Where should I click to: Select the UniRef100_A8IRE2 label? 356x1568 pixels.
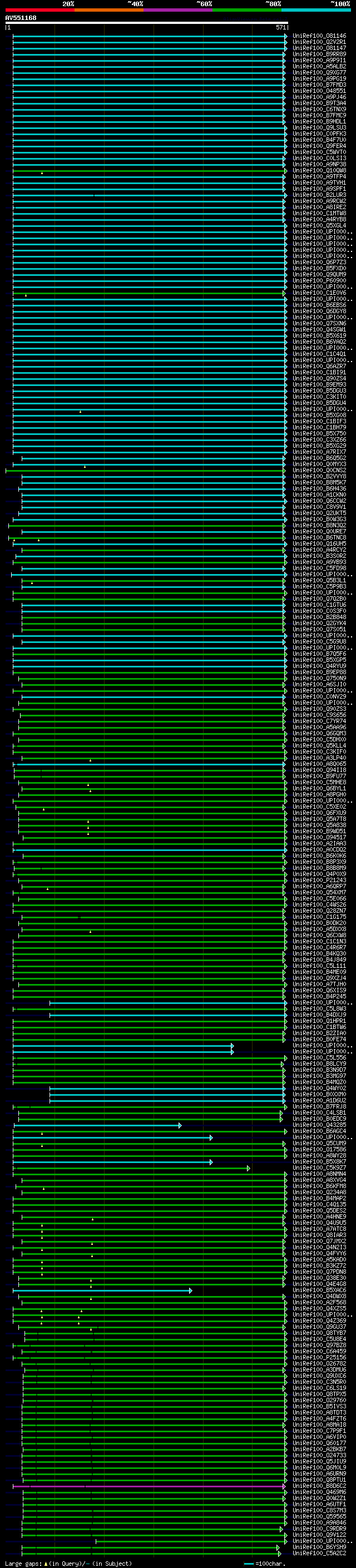point(319,207)
